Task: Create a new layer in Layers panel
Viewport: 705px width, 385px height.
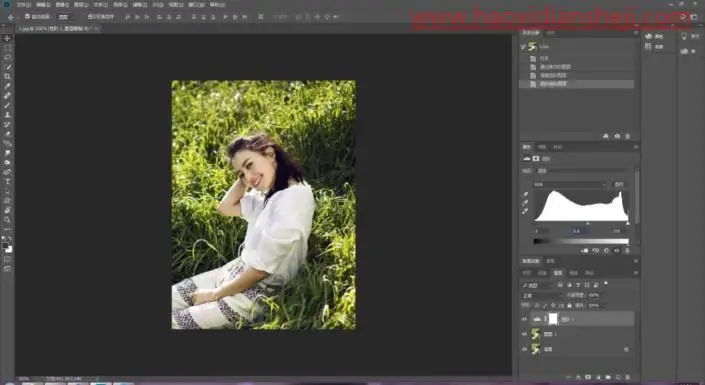Action: click(618, 377)
